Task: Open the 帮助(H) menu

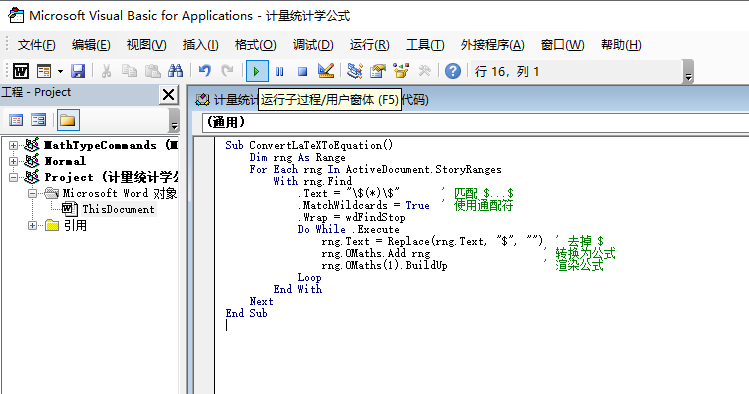Action: (621, 45)
